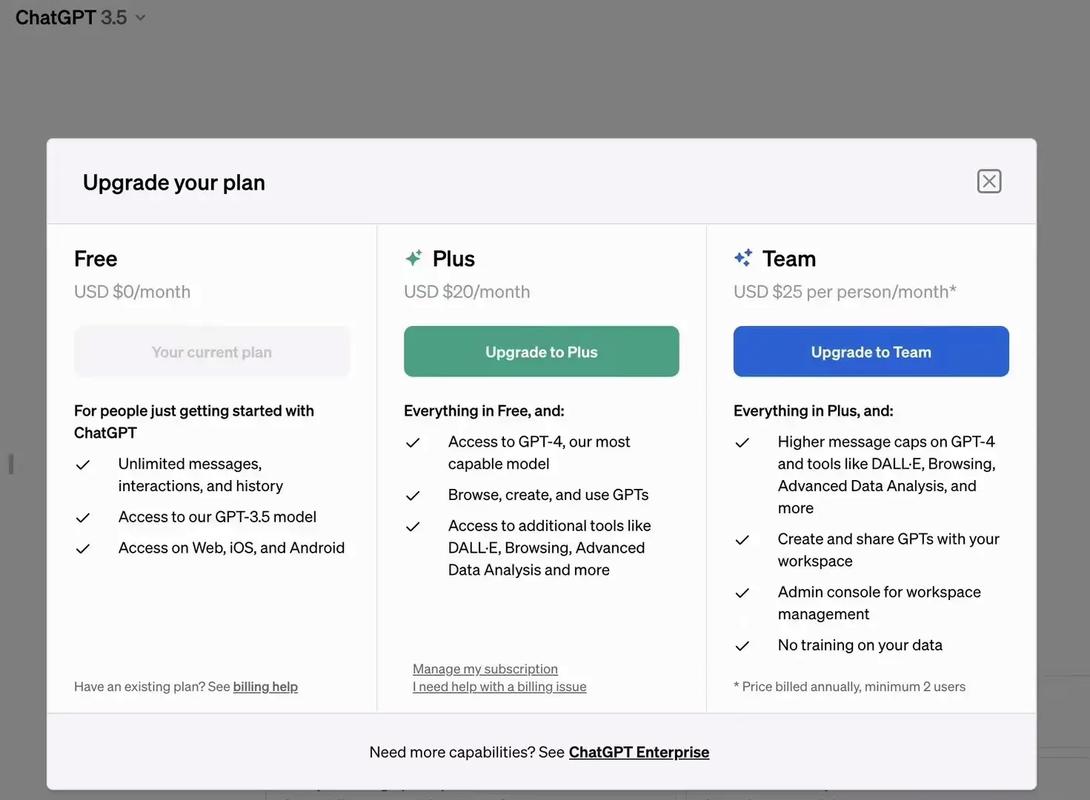The image size is (1090, 800).
Task: Open the billing help link
Action: click(x=265, y=687)
